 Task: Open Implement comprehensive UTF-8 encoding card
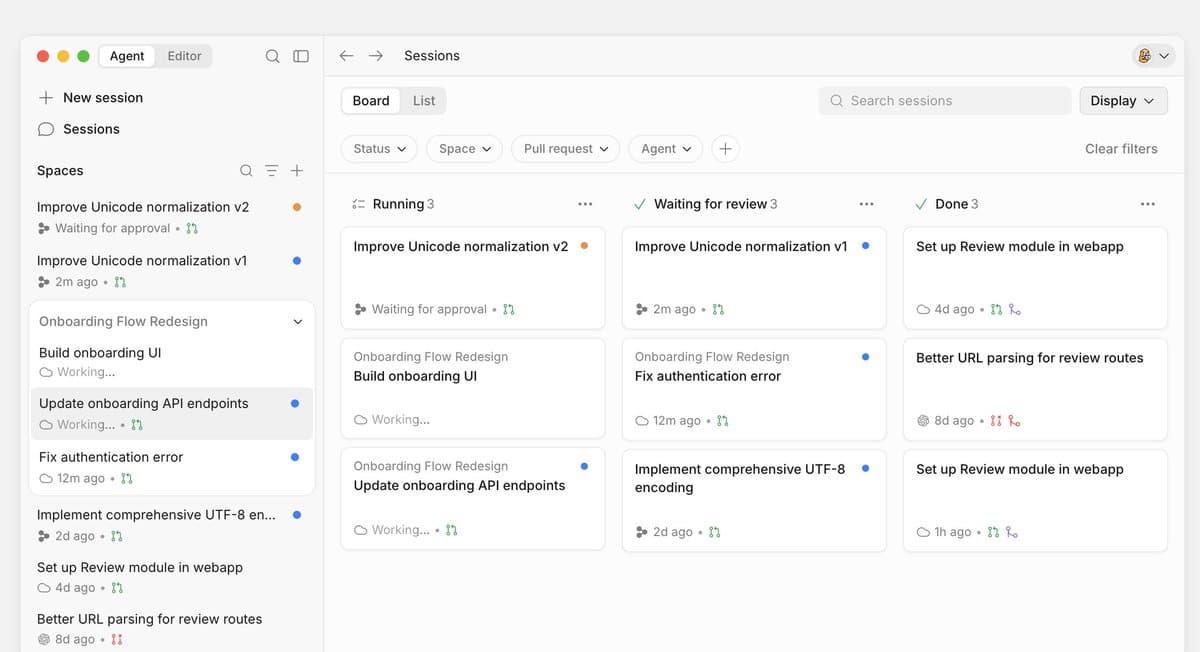coord(754,500)
